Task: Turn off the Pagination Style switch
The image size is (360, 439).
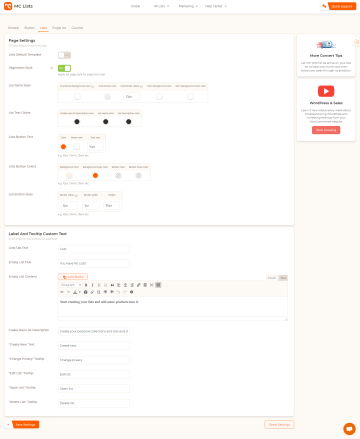Action: click(x=64, y=68)
